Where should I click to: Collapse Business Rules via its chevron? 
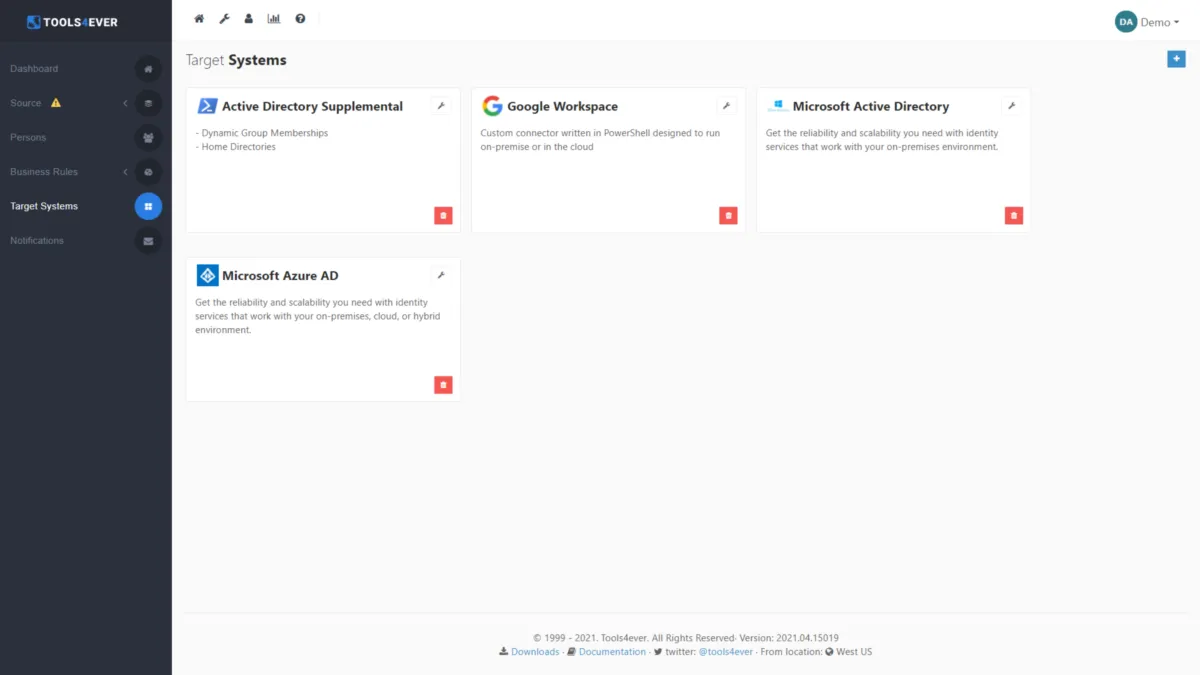point(124,171)
